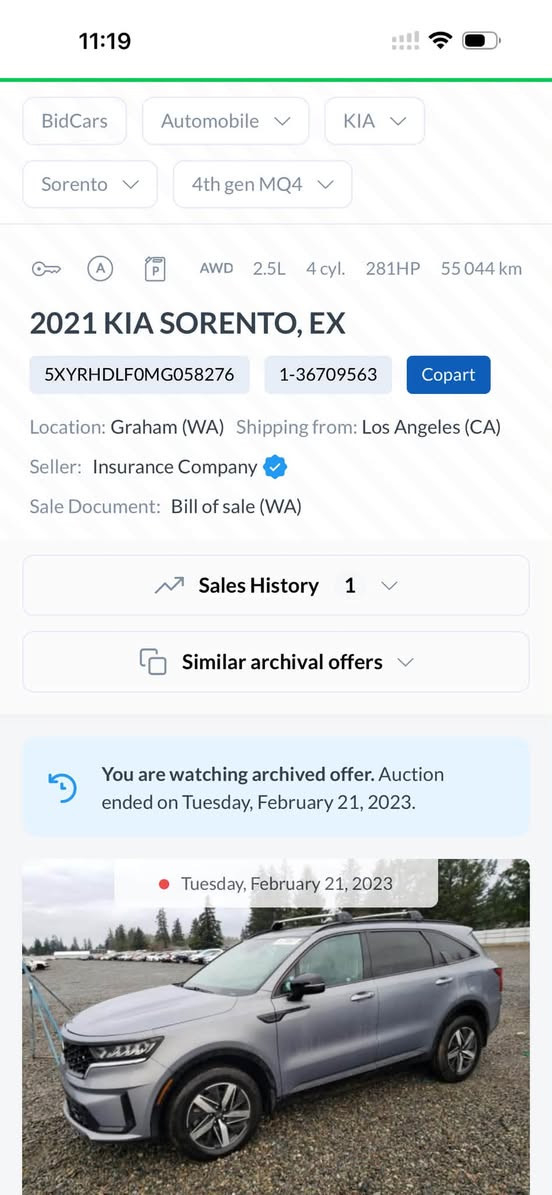Open the Automobile category dropdown
This screenshot has width=552, height=1195.
click(226, 121)
